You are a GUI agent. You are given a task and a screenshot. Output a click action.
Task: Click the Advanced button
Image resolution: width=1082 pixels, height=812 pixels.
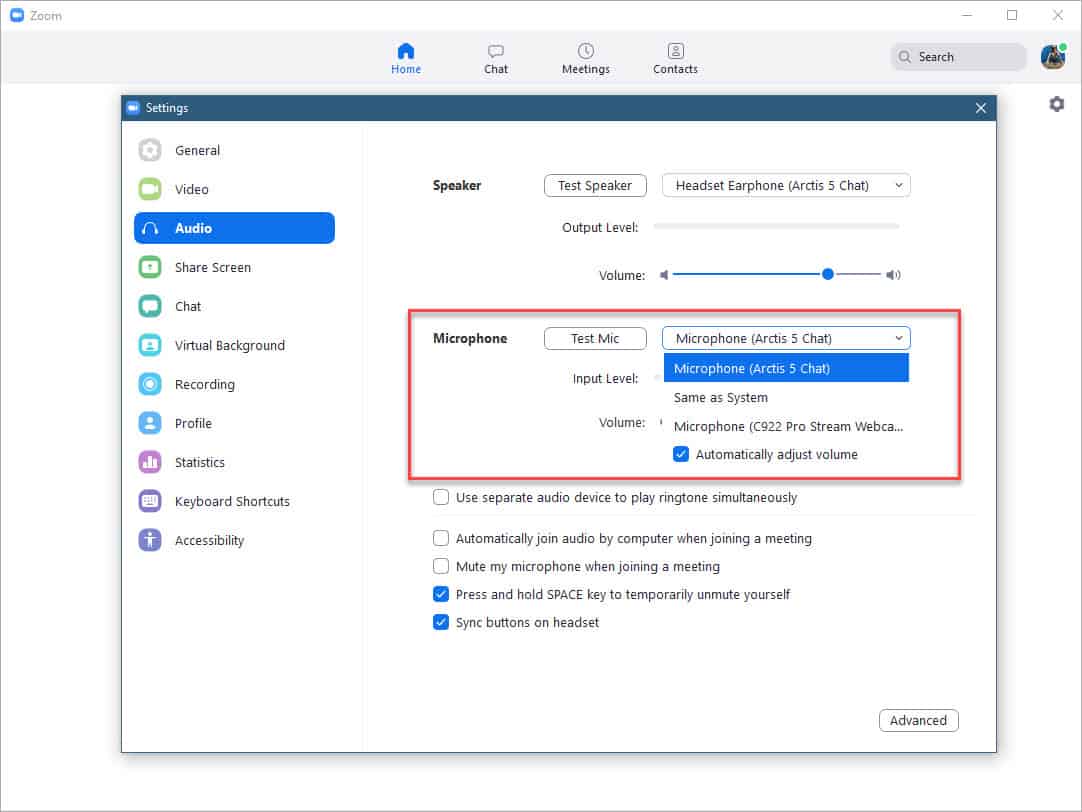918,720
